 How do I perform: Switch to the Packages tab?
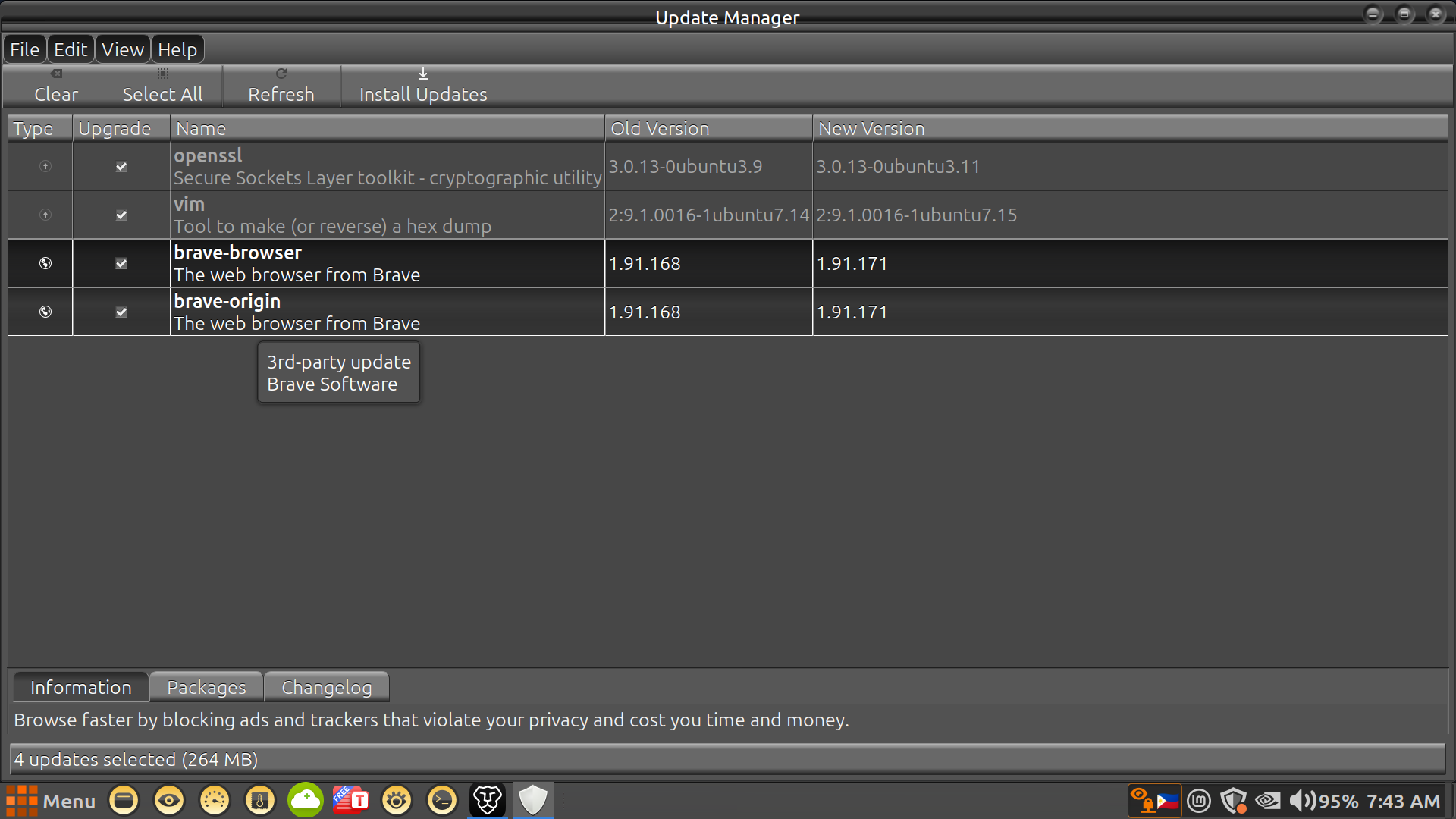206,687
